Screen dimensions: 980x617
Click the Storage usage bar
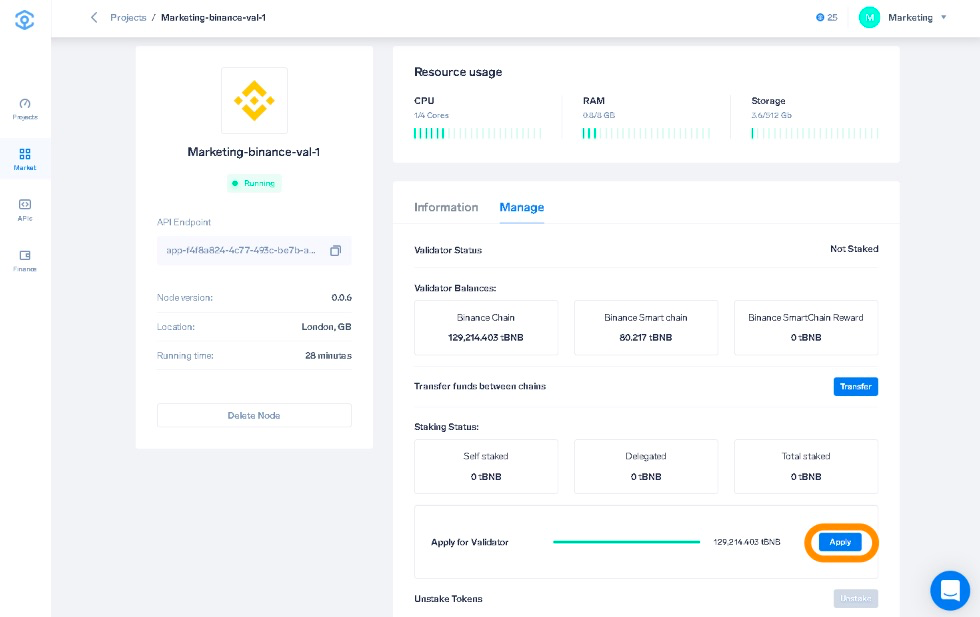click(x=815, y=133)
